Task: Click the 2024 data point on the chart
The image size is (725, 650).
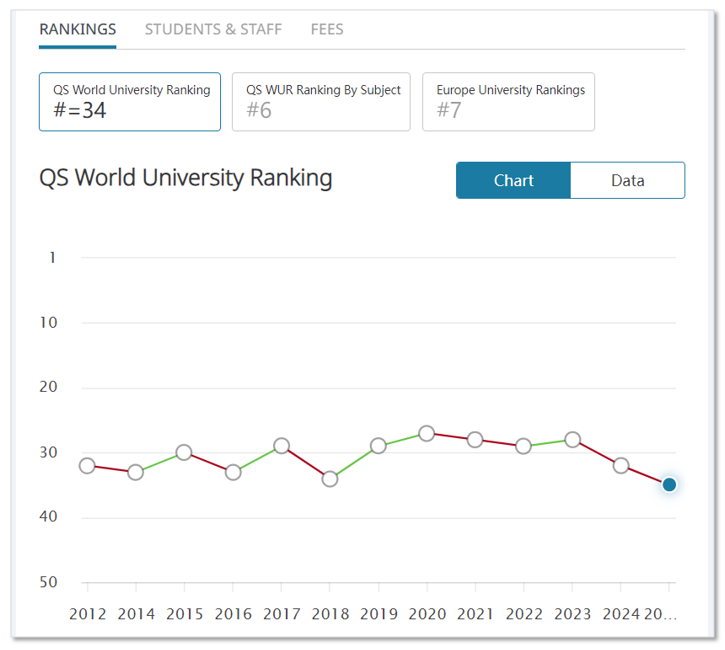Action: (621, 466)
